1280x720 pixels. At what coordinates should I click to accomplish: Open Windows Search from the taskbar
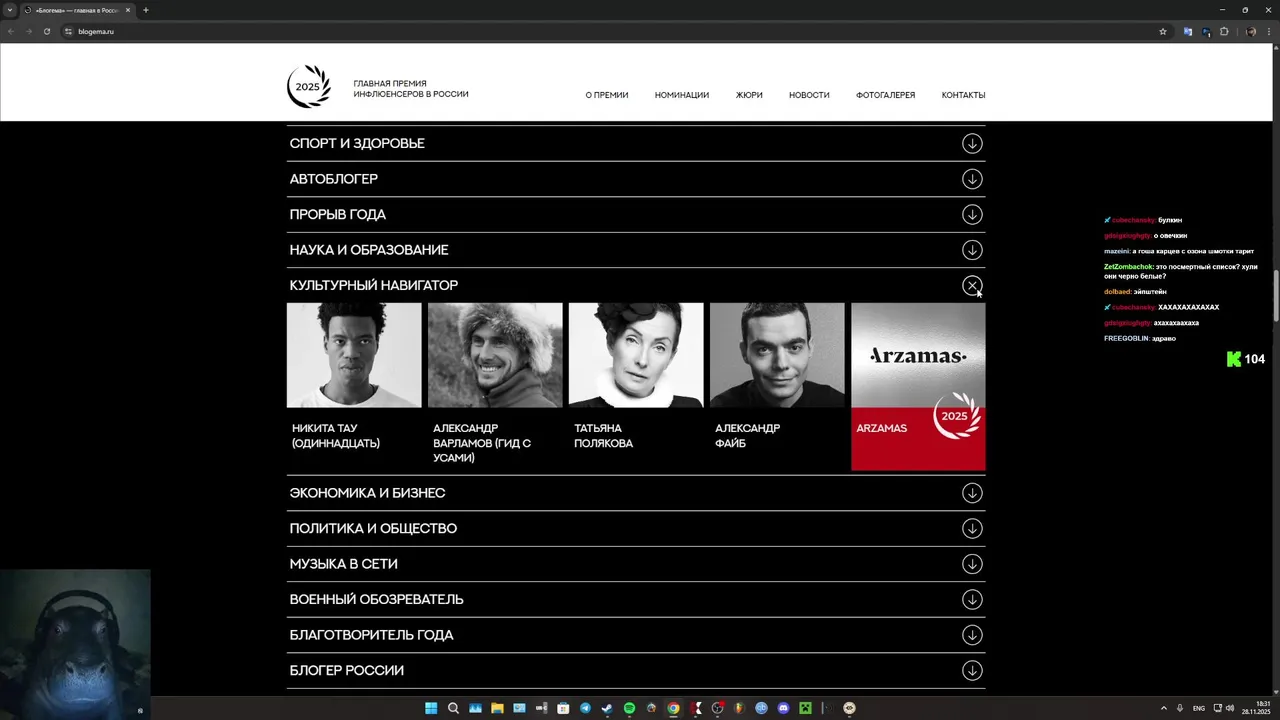[x=453, y=708]
